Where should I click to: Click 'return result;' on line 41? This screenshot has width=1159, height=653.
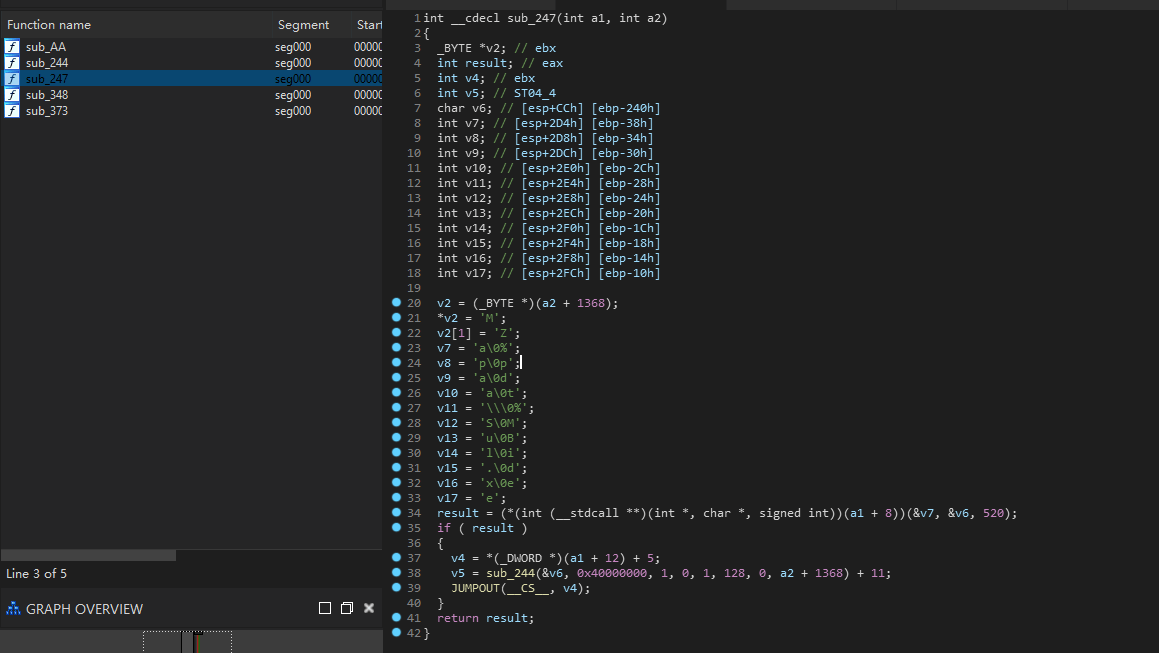[x=485, y=618]
